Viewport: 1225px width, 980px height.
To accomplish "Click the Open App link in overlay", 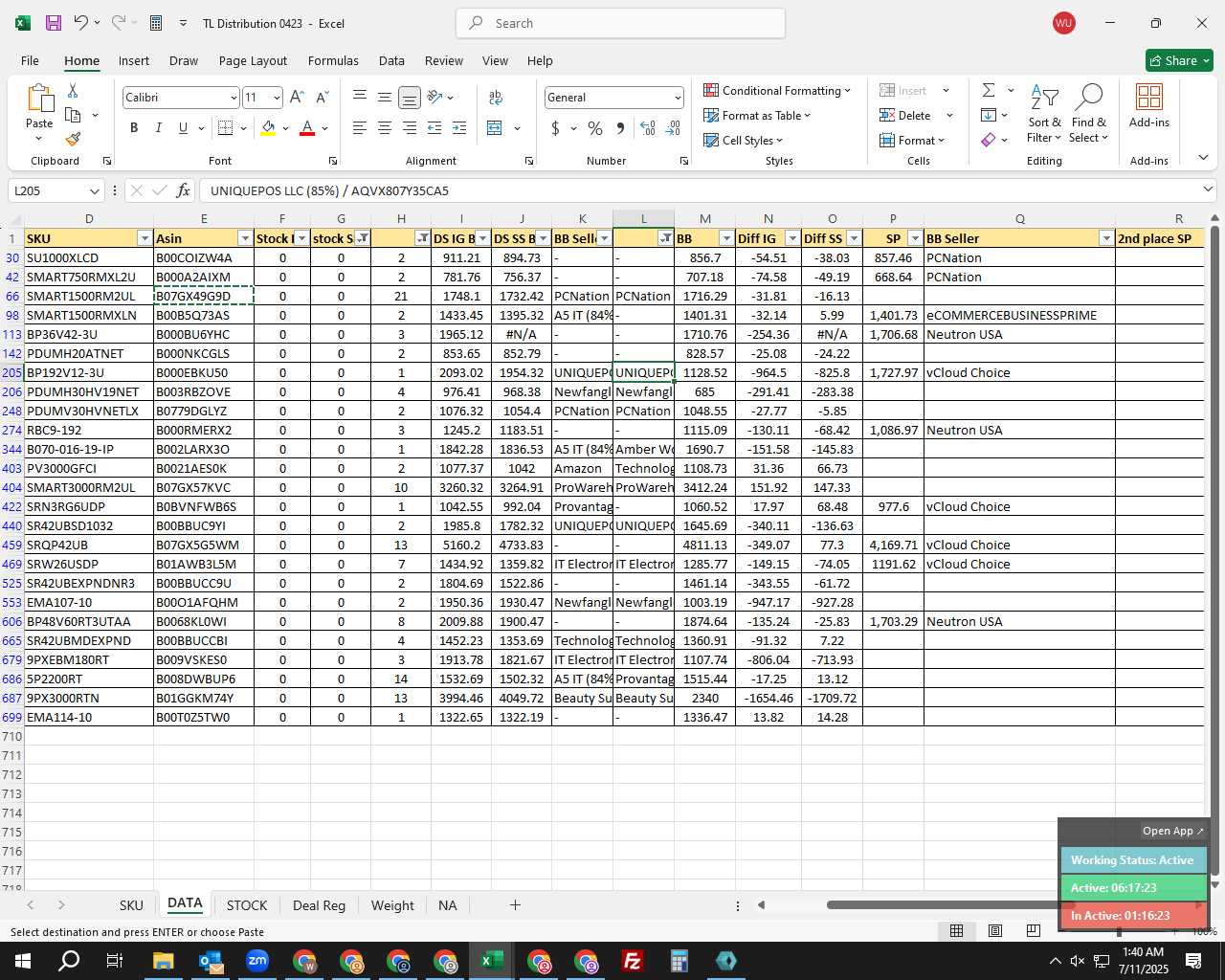I will click(x=1172, y=831).
